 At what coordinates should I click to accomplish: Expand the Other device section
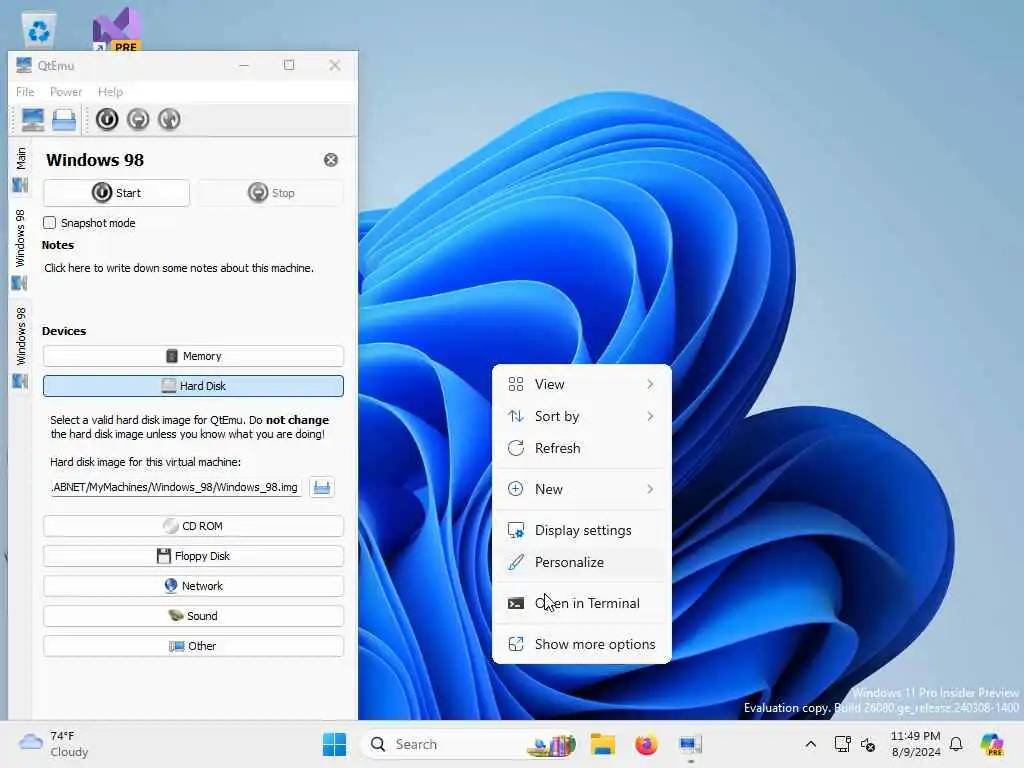[193, 647]
